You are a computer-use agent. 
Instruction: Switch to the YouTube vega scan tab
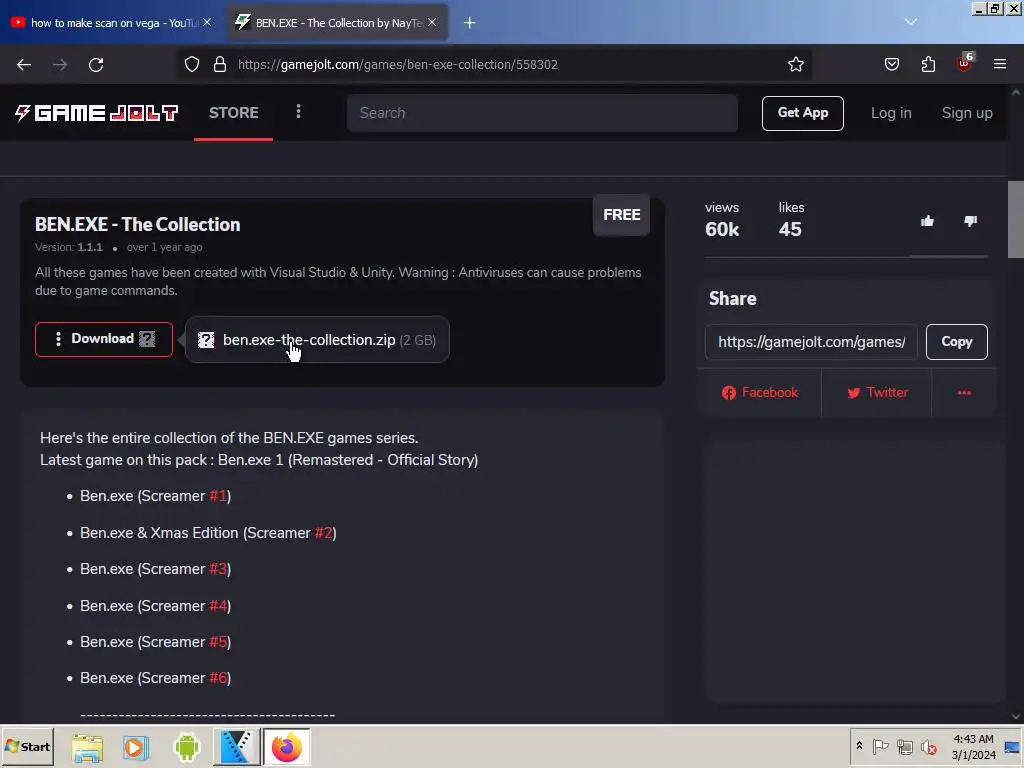point(112,23)
